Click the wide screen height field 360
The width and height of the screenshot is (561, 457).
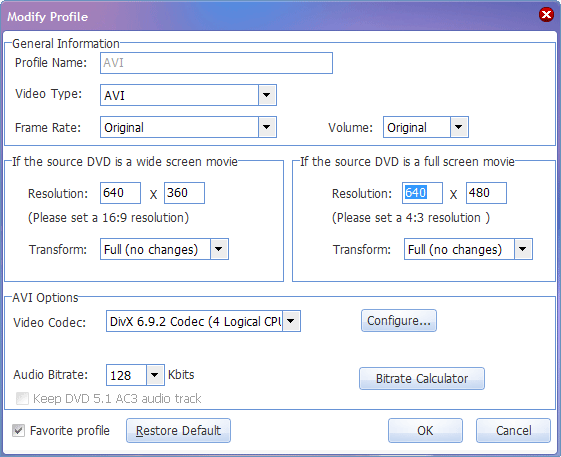(184, 193)
